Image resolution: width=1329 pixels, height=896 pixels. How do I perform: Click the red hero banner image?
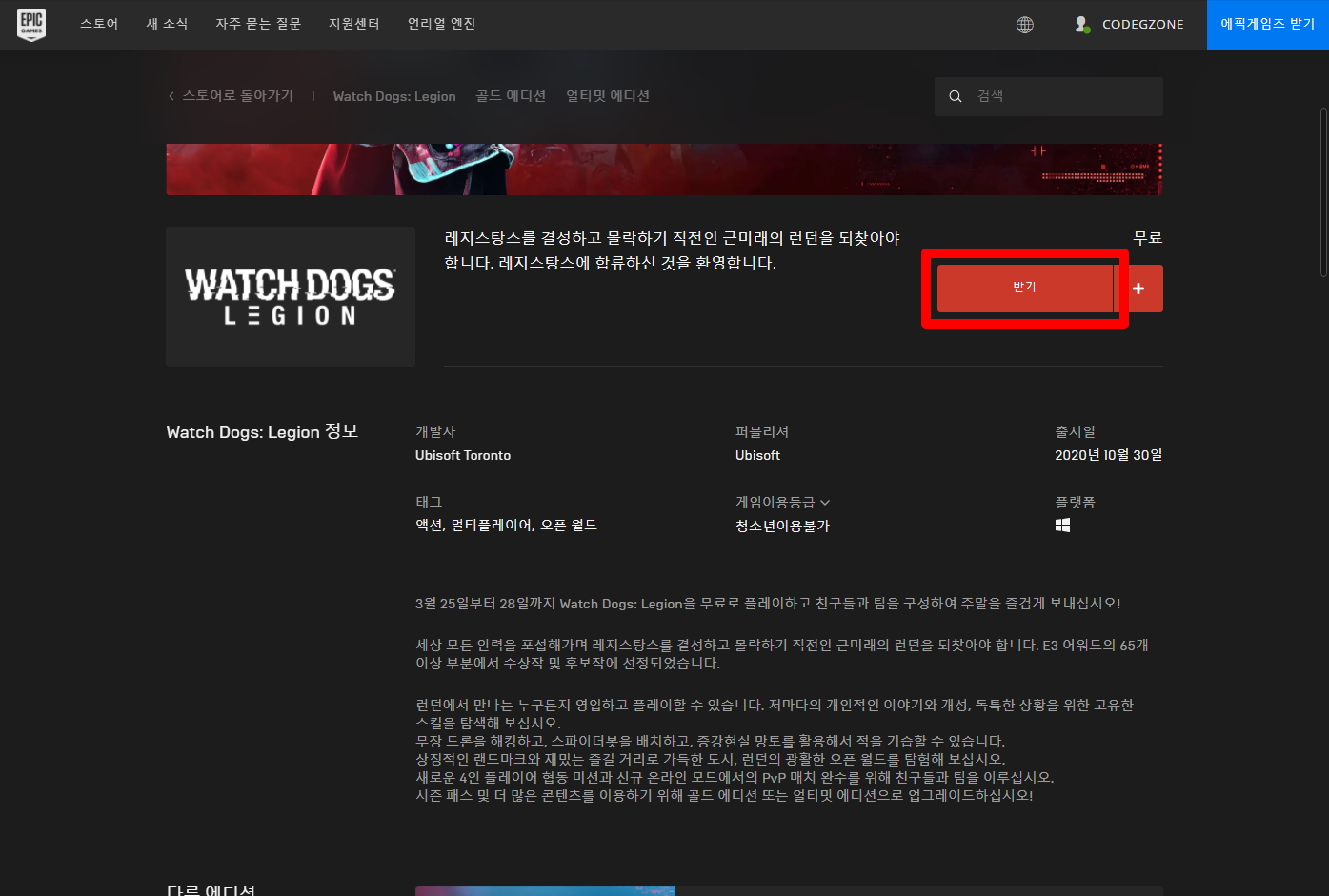click(x=664, y=169)
